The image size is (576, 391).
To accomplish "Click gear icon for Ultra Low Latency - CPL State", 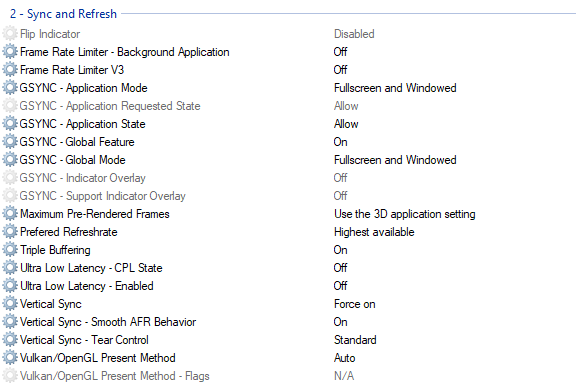I will coord(10,268).
